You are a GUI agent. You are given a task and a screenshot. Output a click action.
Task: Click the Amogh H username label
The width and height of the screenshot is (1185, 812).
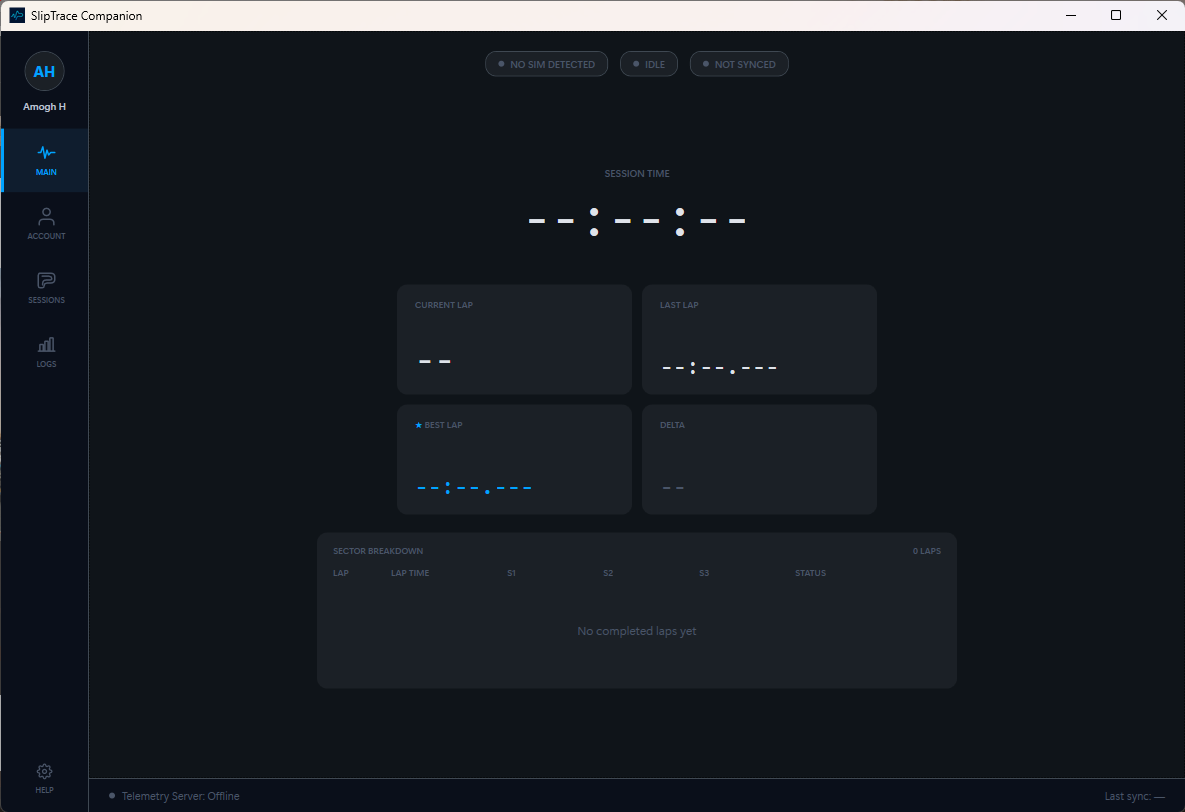45,107
